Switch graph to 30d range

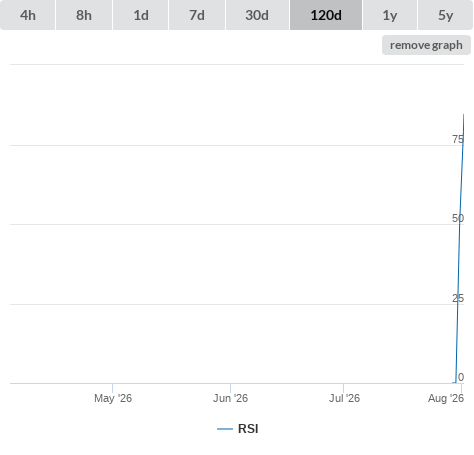pyautogui.click(x=257, y=15)
